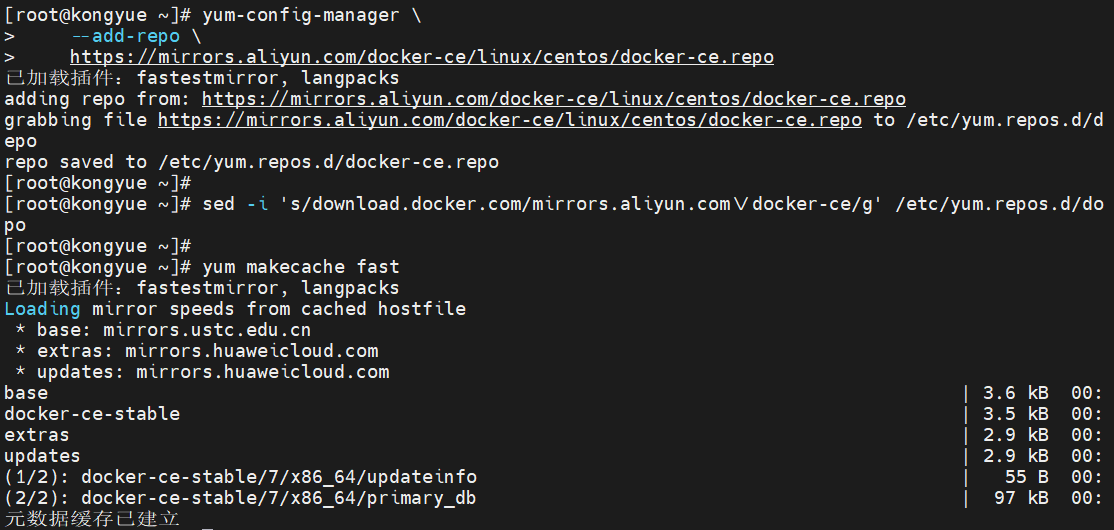Click the terminal cursor on the last line
Screen dimensions: 1114x530
[x=207, y=520]
